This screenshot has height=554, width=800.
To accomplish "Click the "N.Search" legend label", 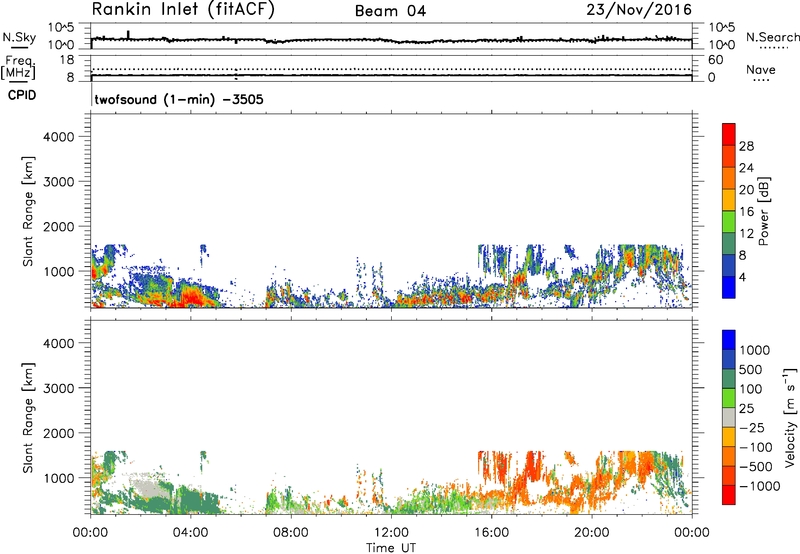I will tap(772, 37).
